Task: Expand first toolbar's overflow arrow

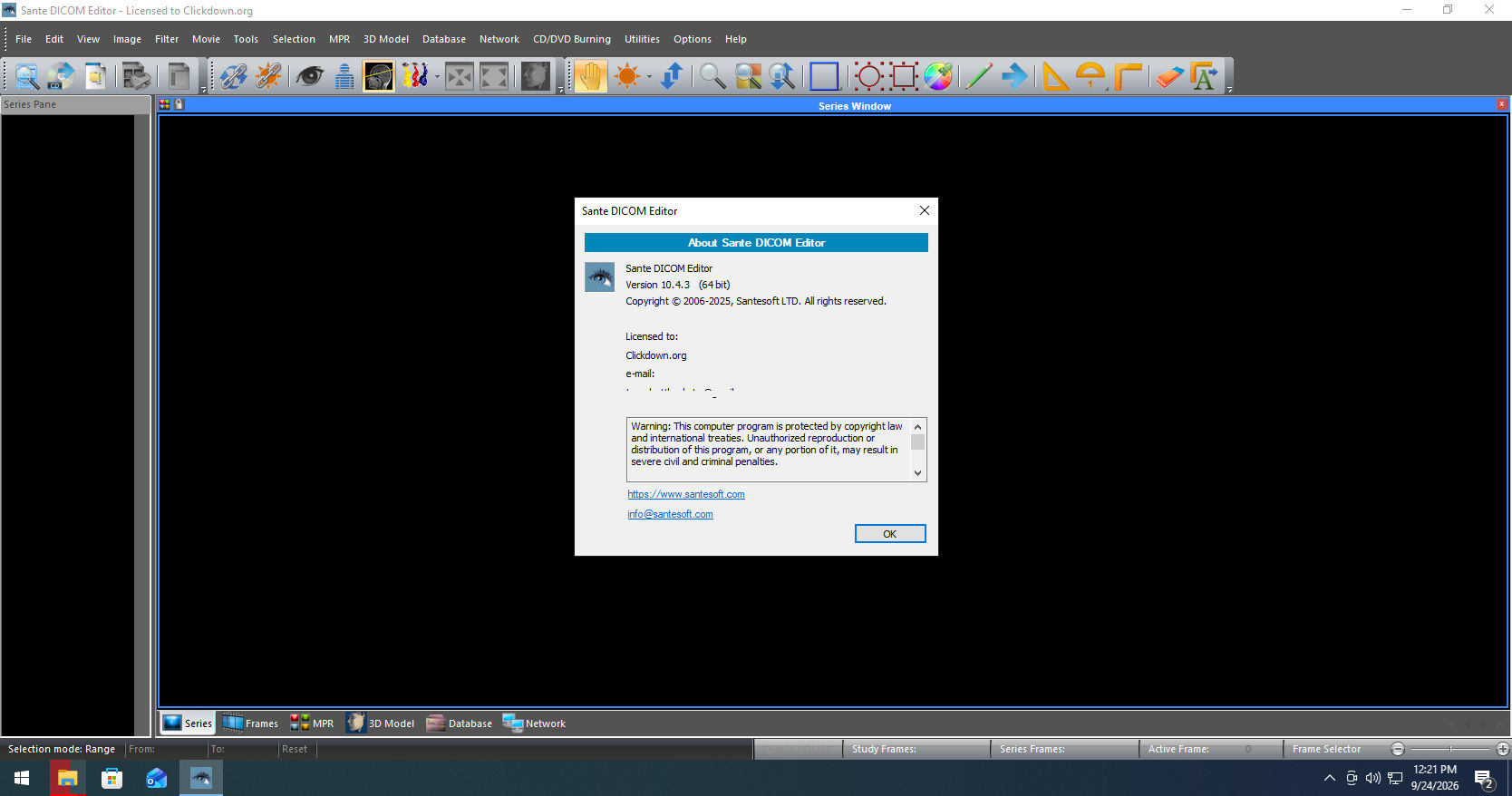Action: point(203,90)
